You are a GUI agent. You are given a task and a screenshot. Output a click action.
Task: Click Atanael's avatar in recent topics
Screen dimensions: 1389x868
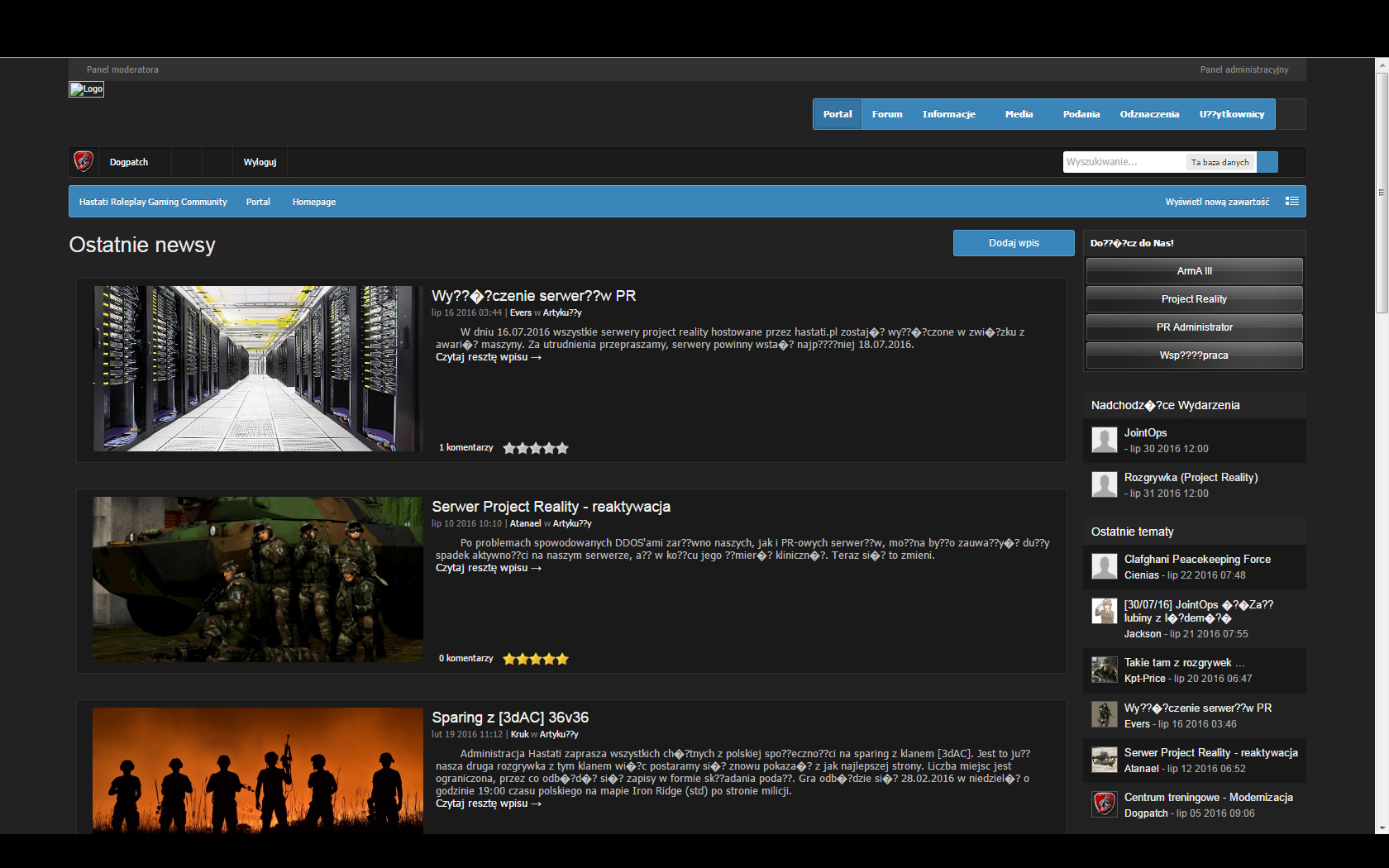pos(1104,760)
